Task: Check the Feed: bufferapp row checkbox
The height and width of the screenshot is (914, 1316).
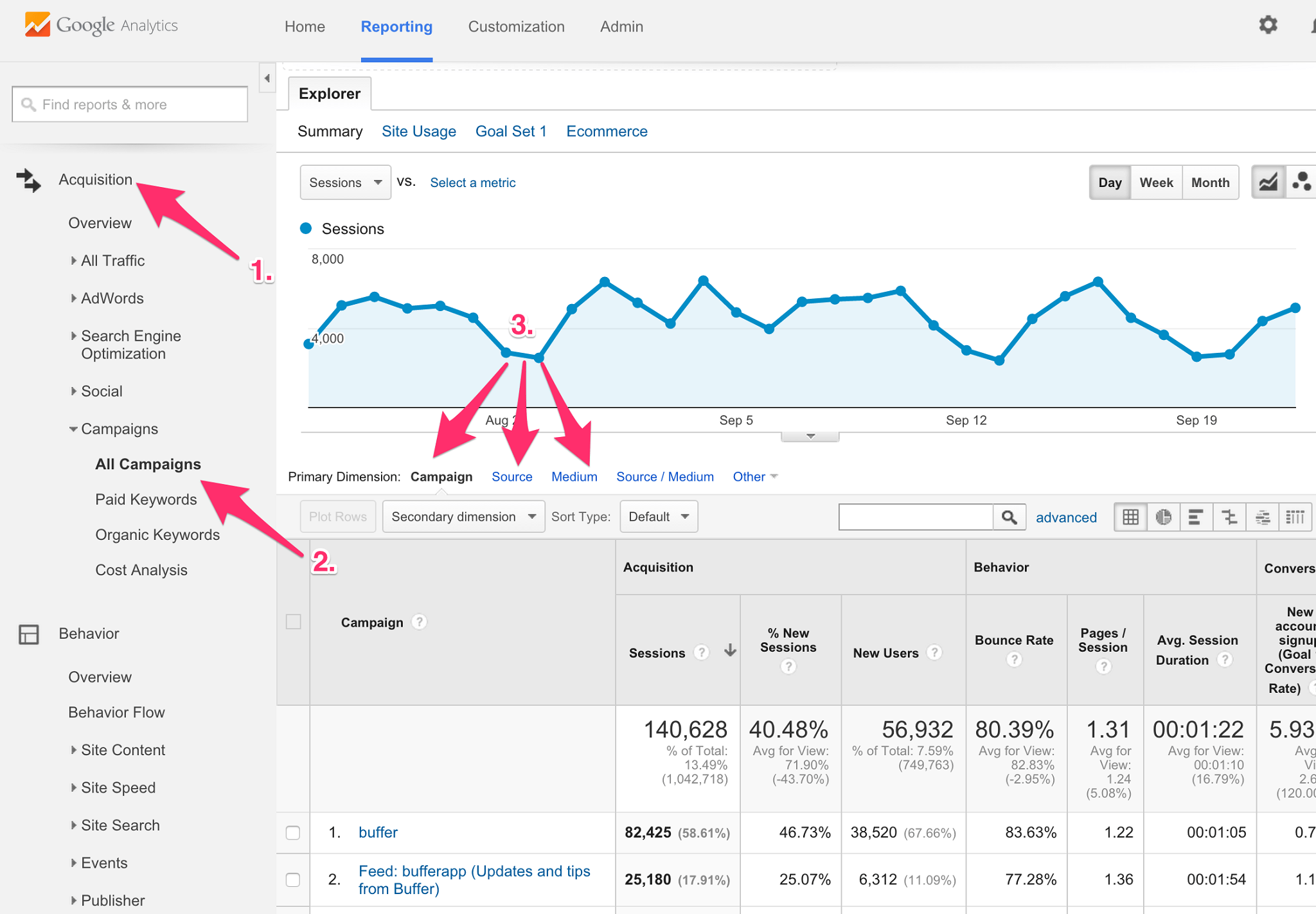Action: pos(293,879)
